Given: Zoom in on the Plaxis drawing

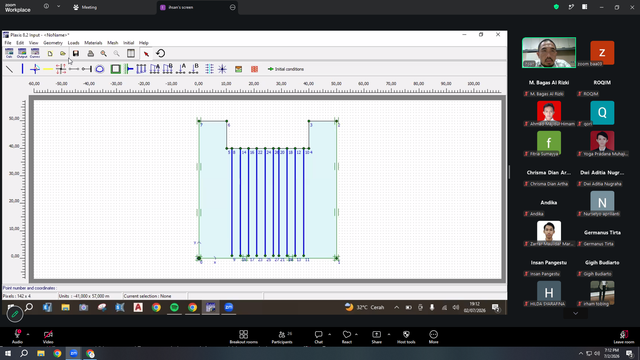Looking at the screenshot, I should pos(104,53).
